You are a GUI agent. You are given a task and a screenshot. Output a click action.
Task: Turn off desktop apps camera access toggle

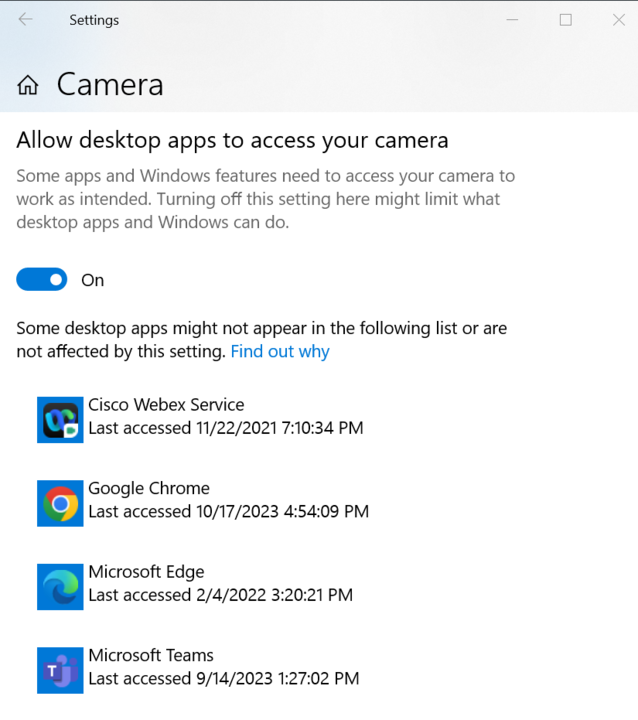click(x=42, y=280)
